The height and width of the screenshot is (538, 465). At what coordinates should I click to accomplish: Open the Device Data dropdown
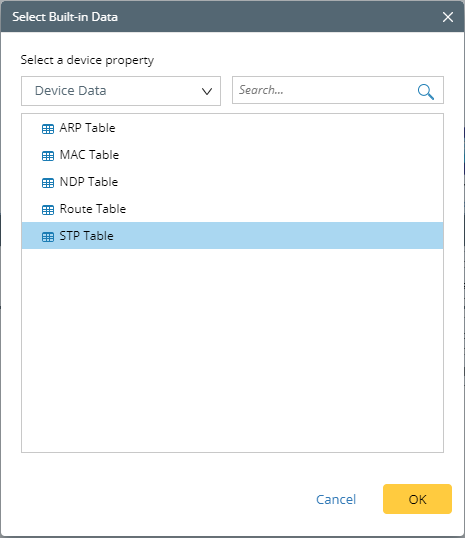pos(121,91)
